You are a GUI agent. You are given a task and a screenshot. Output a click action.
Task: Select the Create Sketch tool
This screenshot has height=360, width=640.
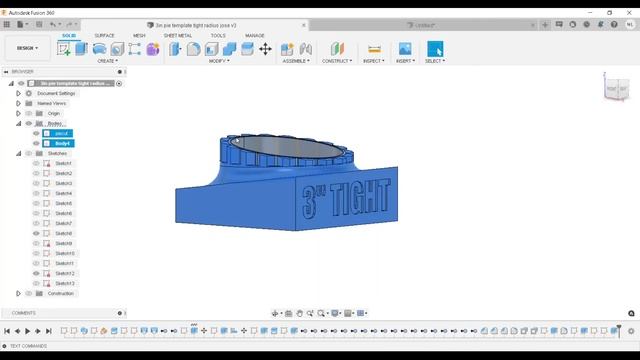(x=64, y=49)
